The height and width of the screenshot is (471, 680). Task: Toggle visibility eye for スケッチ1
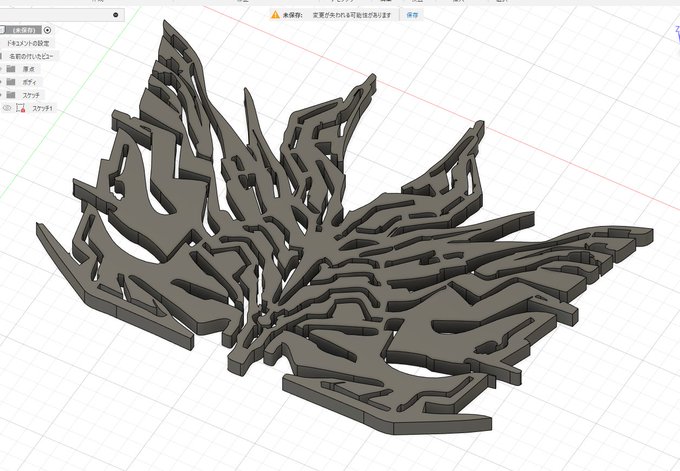pyautogui.click(x=7, y=108)
